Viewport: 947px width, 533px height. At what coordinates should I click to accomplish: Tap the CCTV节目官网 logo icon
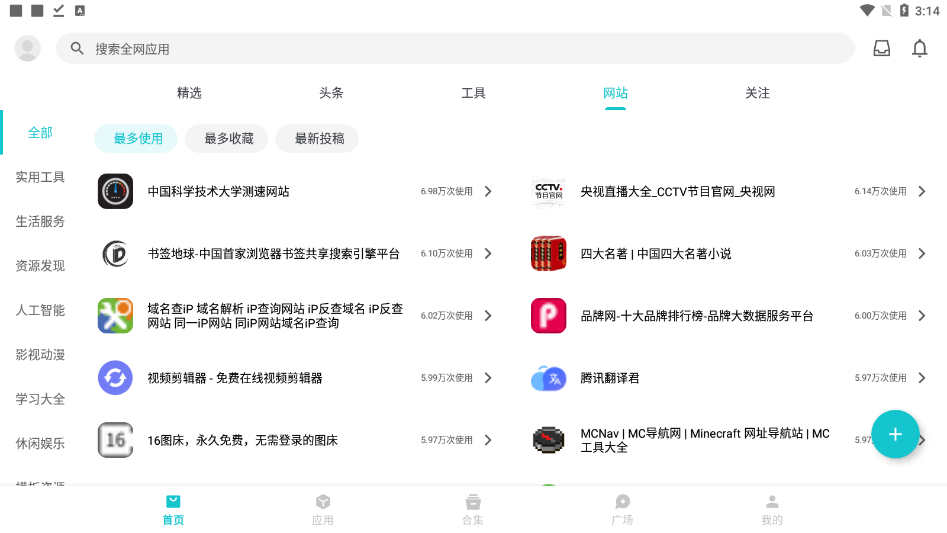548,191
